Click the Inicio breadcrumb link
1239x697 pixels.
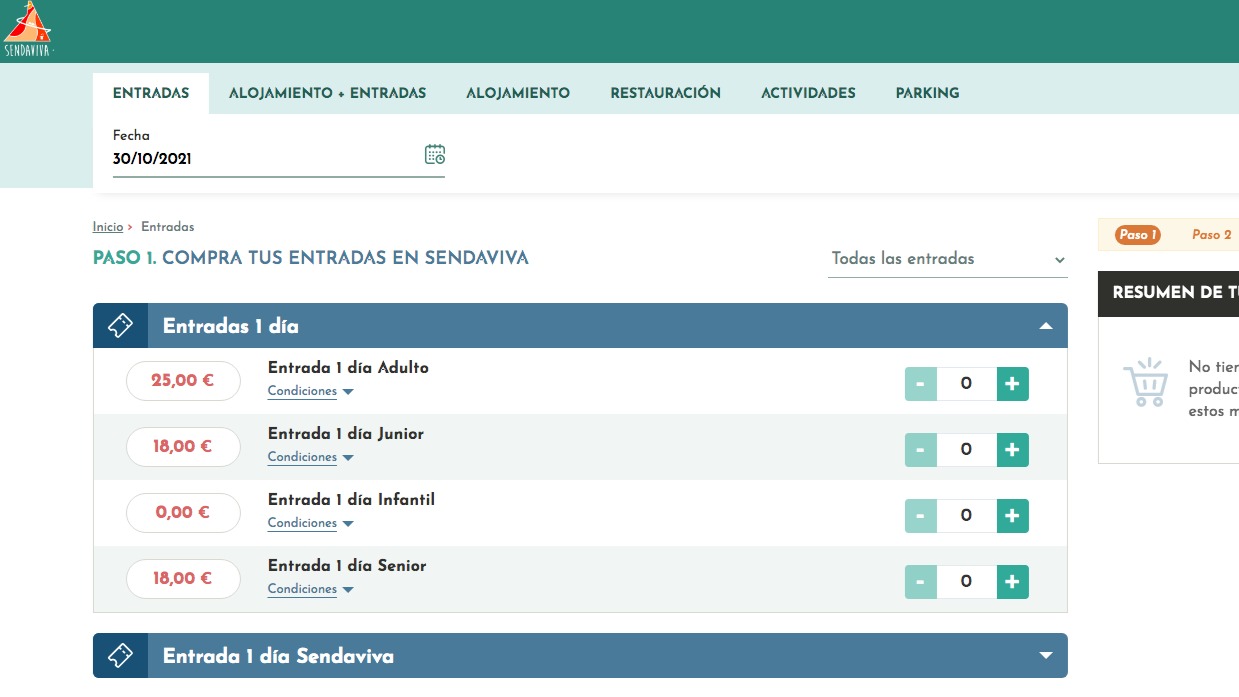(x=107, y=226)
